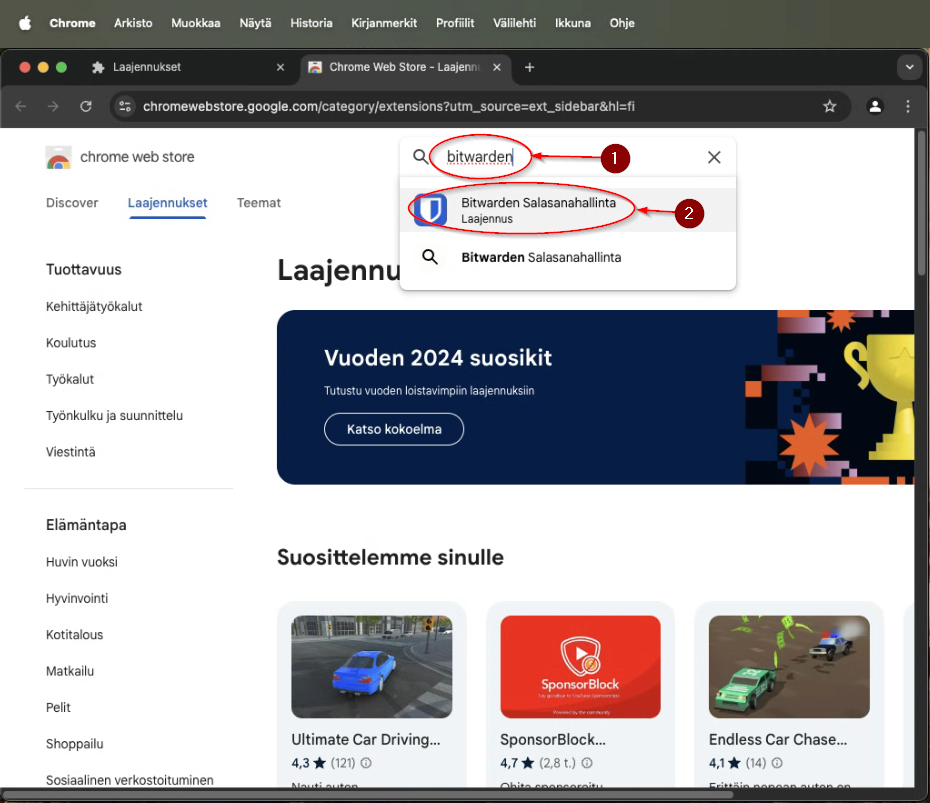Open the Muokkaa menu
This screenshot has width=930, height=803.
196,23
